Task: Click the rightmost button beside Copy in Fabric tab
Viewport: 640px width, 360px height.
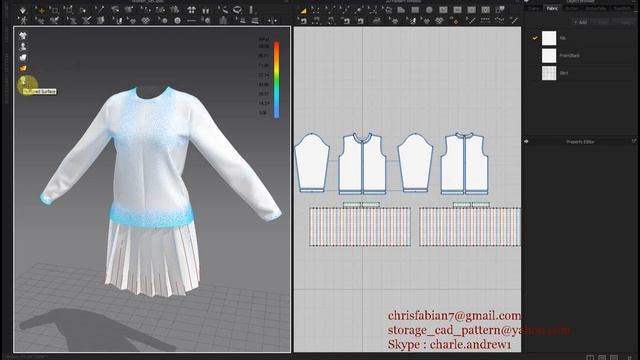Action: [x=625, y=22]
